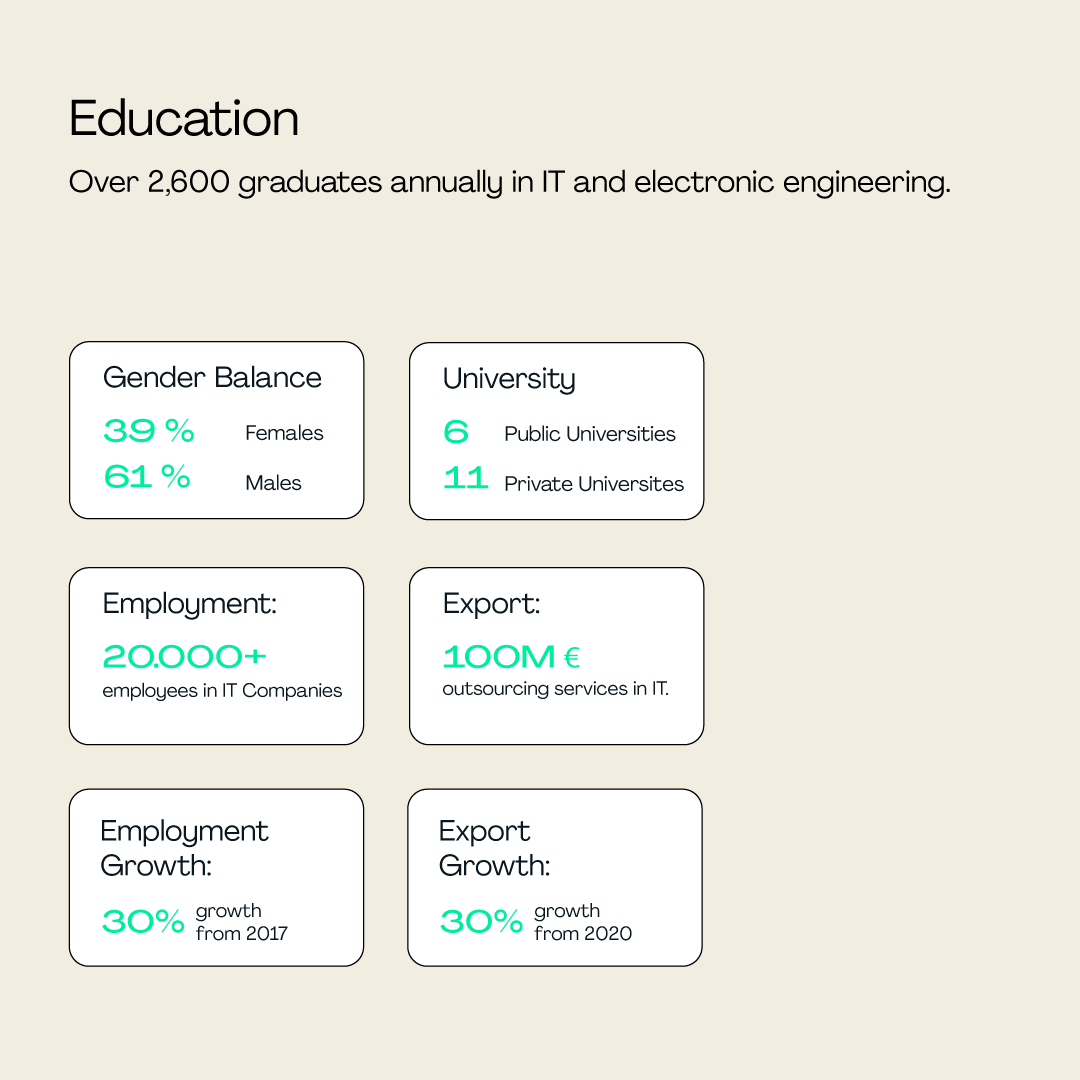
Task: Click growth from 2020 label
Action: [583, 922]
